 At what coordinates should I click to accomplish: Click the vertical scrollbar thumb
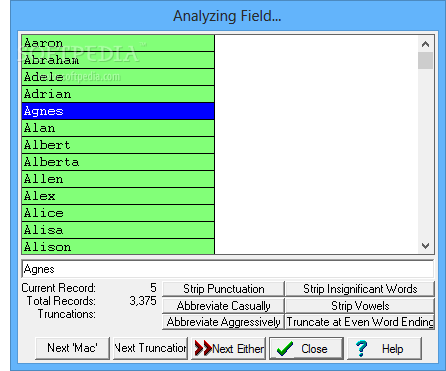[425, 60]
